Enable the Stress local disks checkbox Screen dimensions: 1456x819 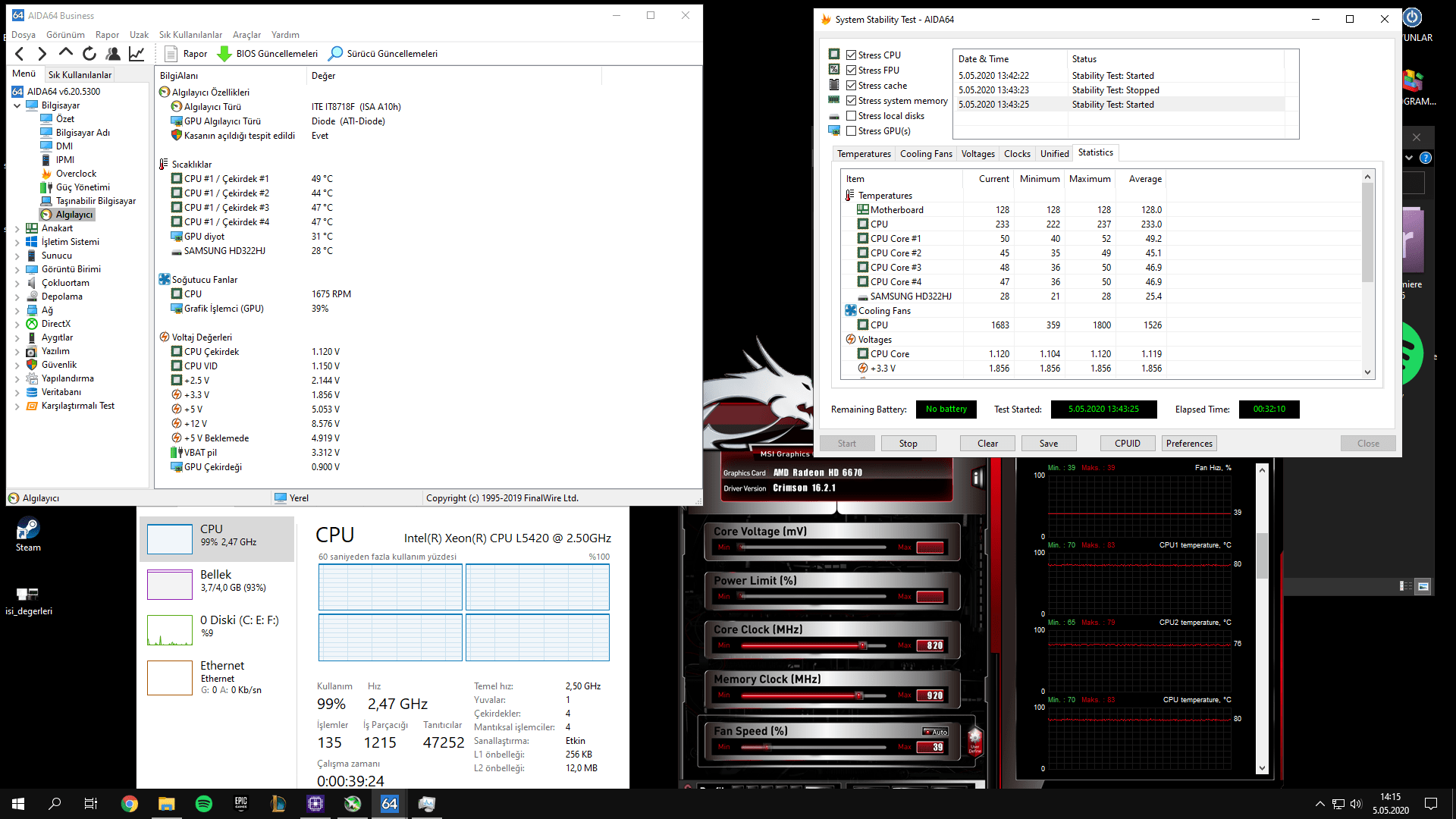(852, 116)
